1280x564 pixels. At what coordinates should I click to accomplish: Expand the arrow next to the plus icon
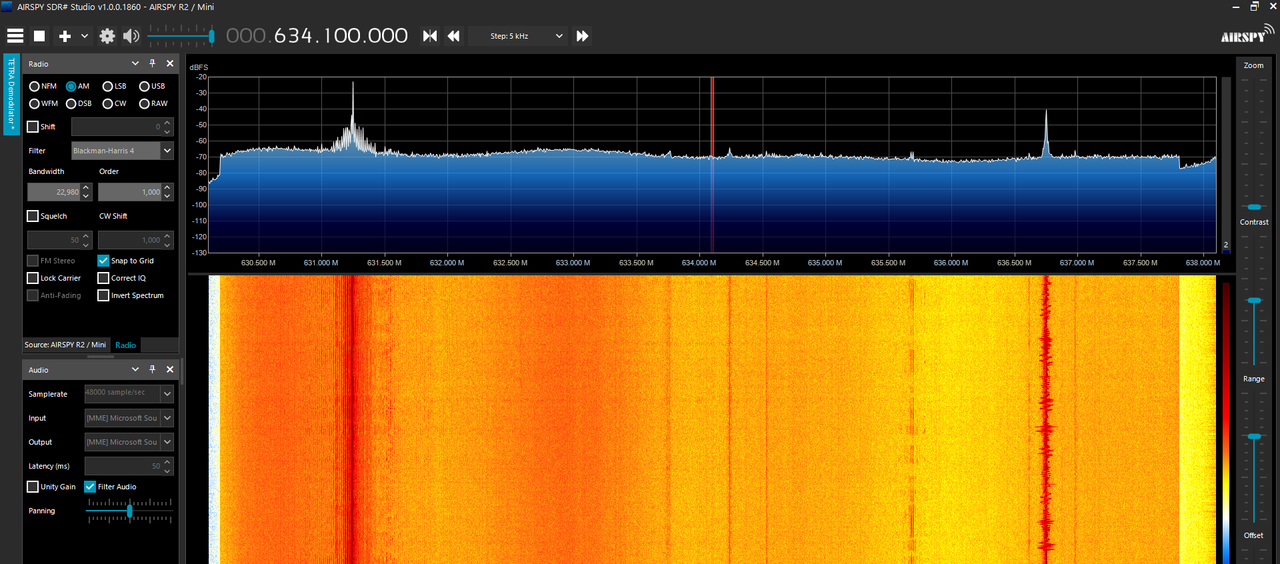[84, 36]
